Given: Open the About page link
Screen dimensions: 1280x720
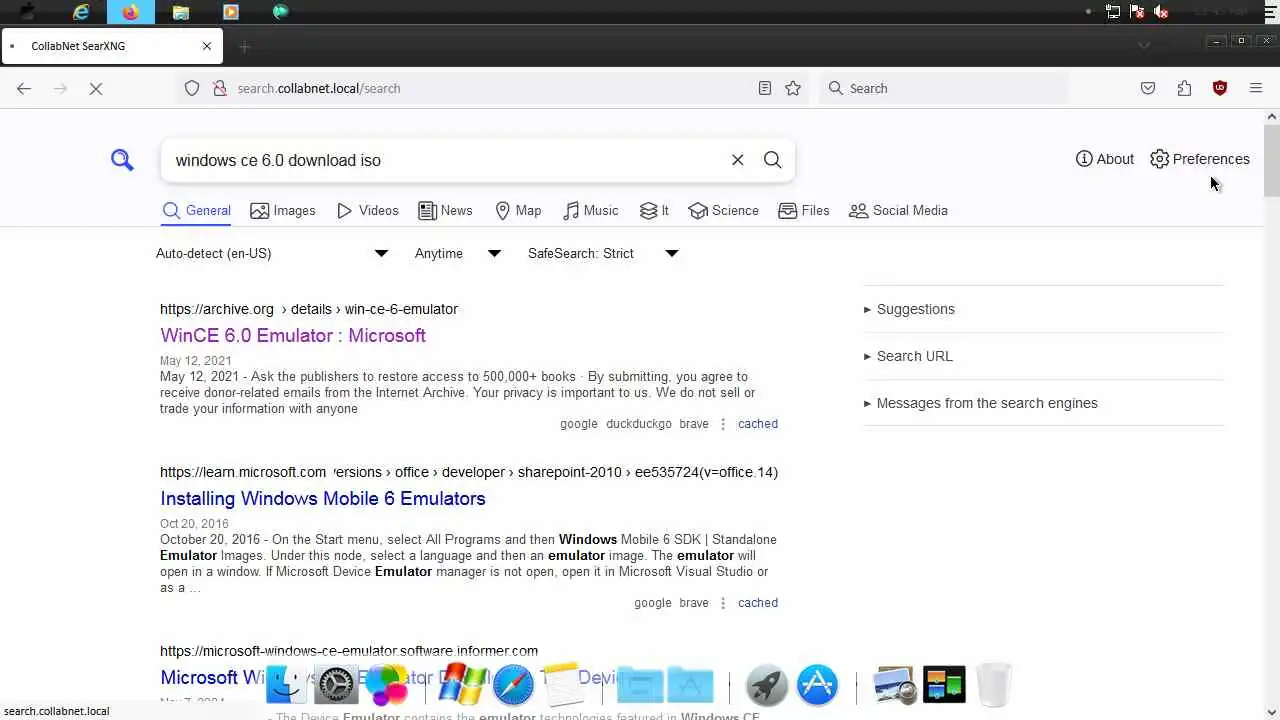Looking at the screenshot, I should pos(1105,159).
